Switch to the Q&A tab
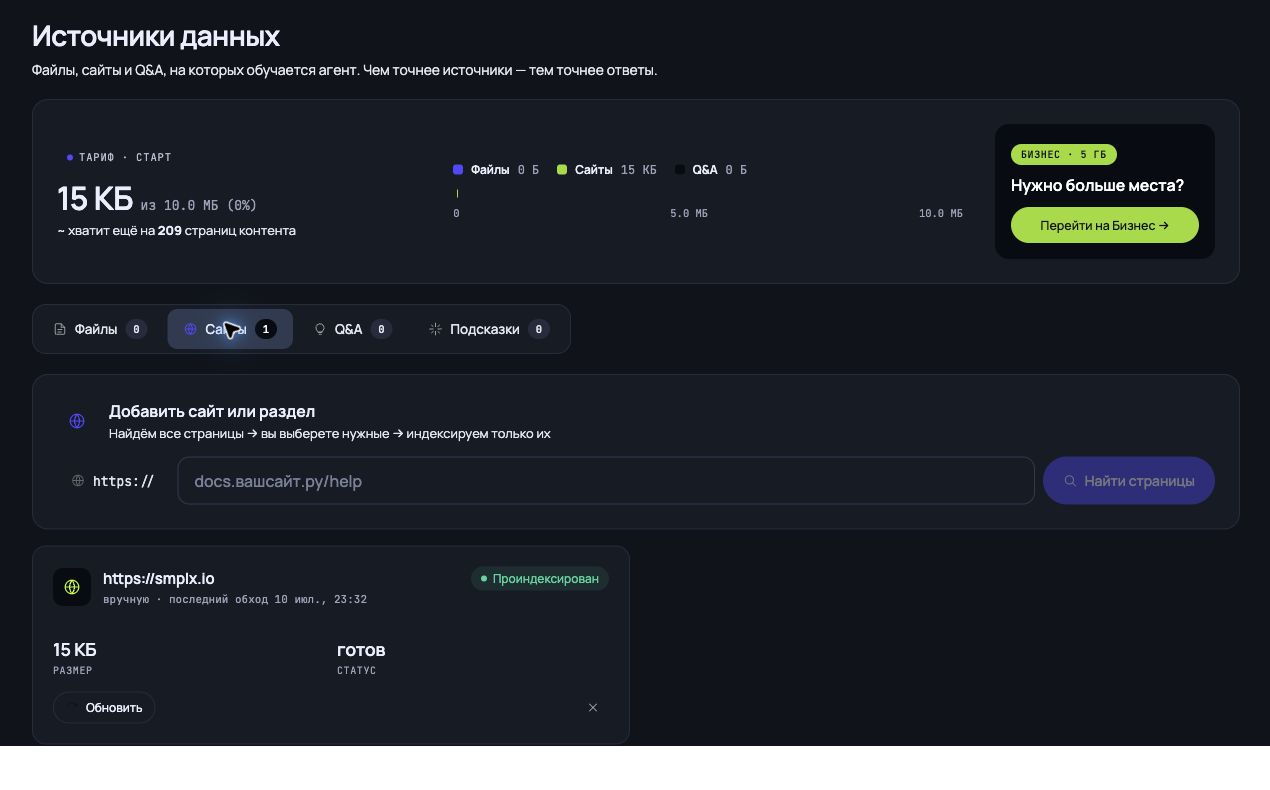The height and width of the screenshot is (790, 1270). (350, 329)
